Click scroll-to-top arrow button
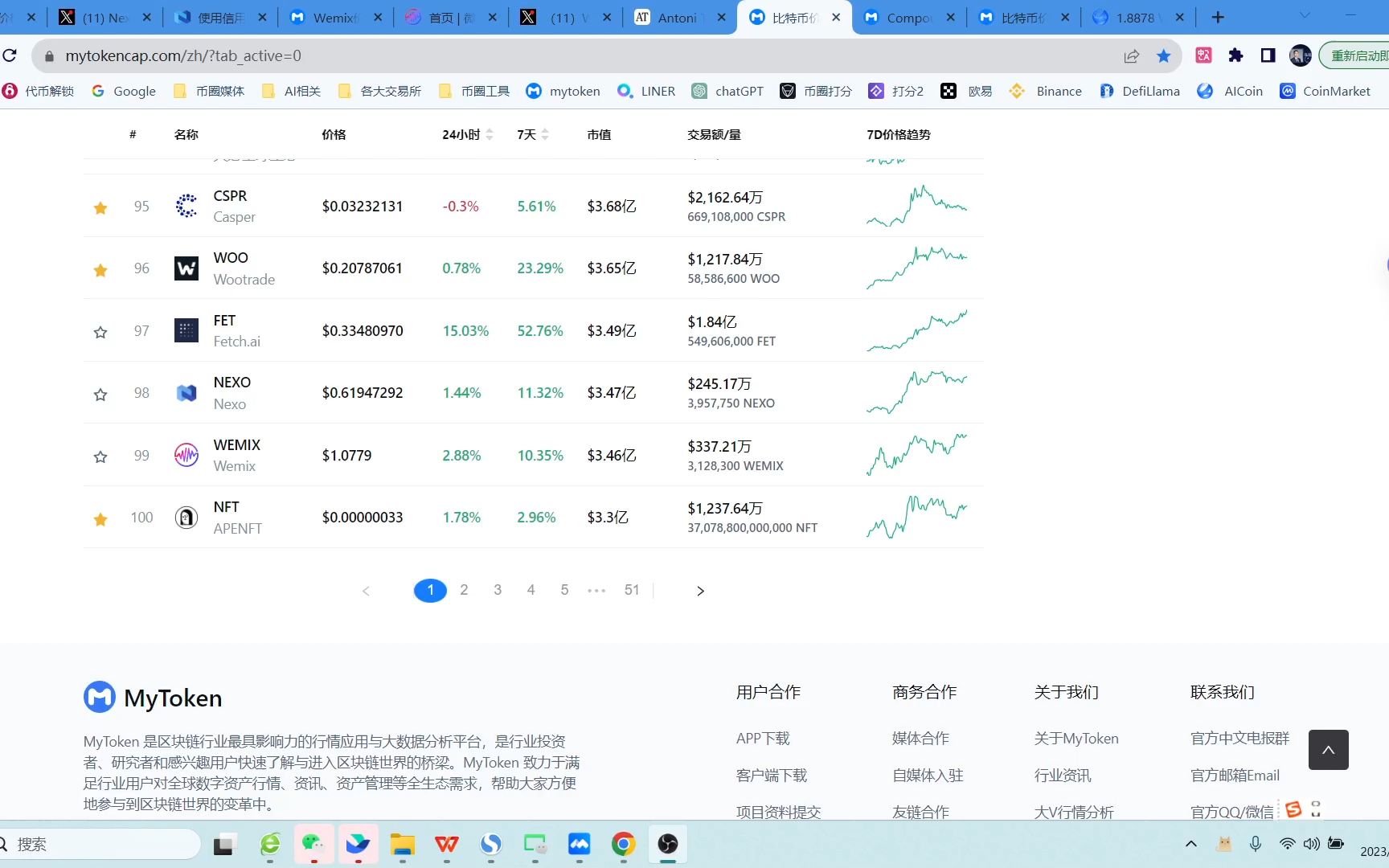1389x868 pixels. [1328, 750]
